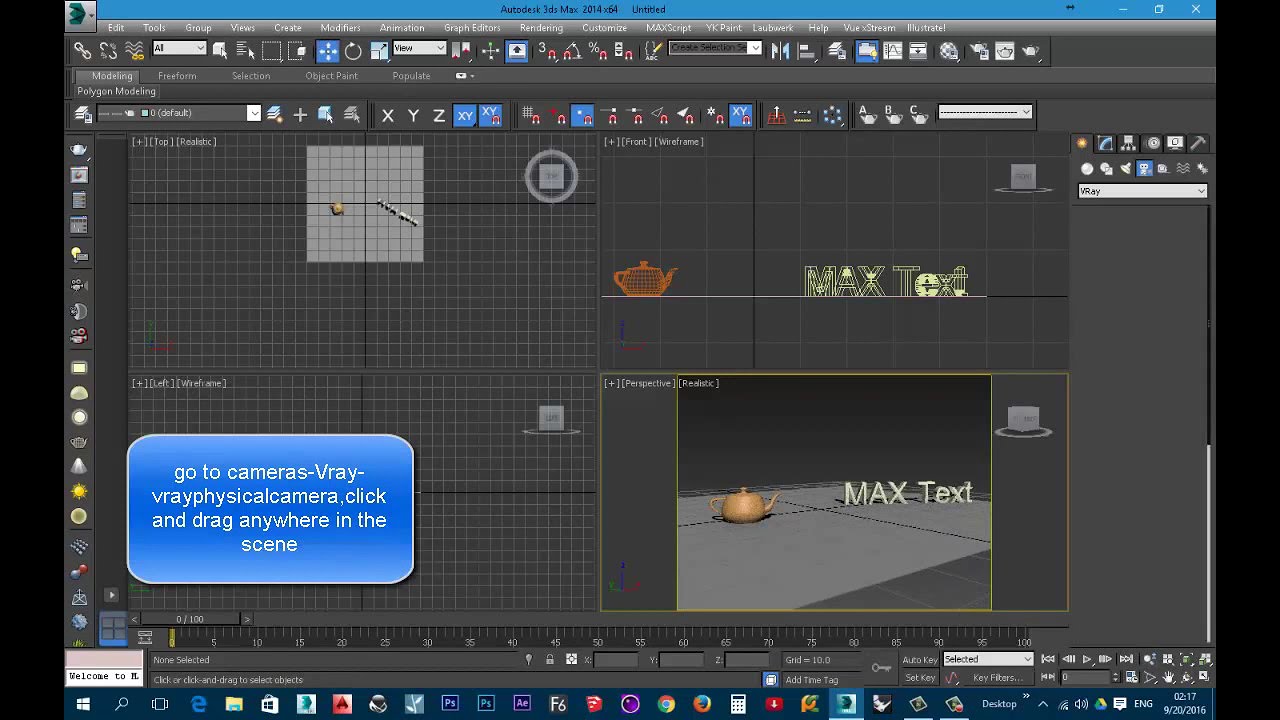
Task: Toggle the Selection Lock padlock
Action: 550,659
